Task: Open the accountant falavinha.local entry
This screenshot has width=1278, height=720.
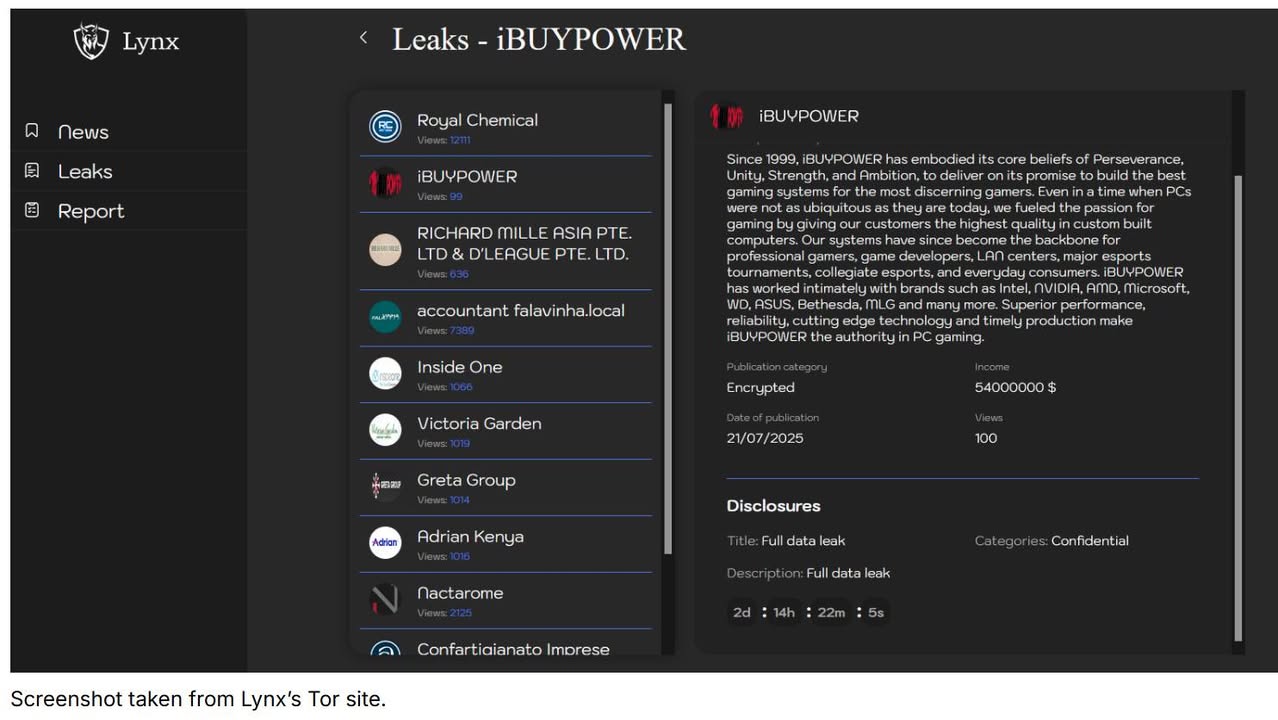Action: [520, 310]
